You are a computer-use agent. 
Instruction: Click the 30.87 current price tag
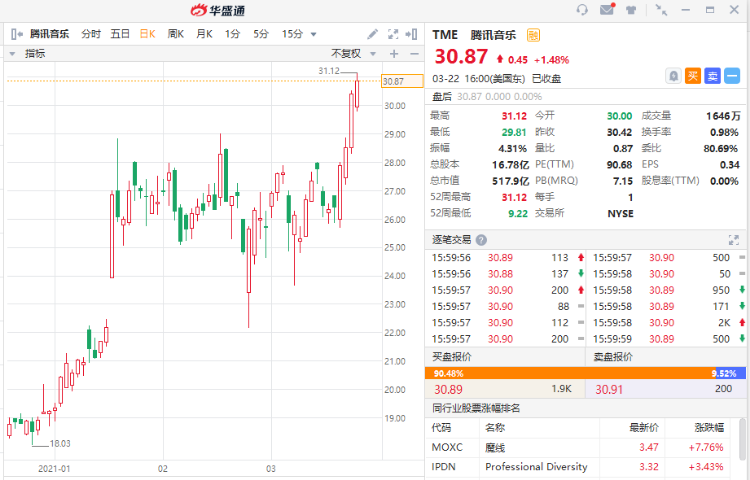click(x=402, y=81)
